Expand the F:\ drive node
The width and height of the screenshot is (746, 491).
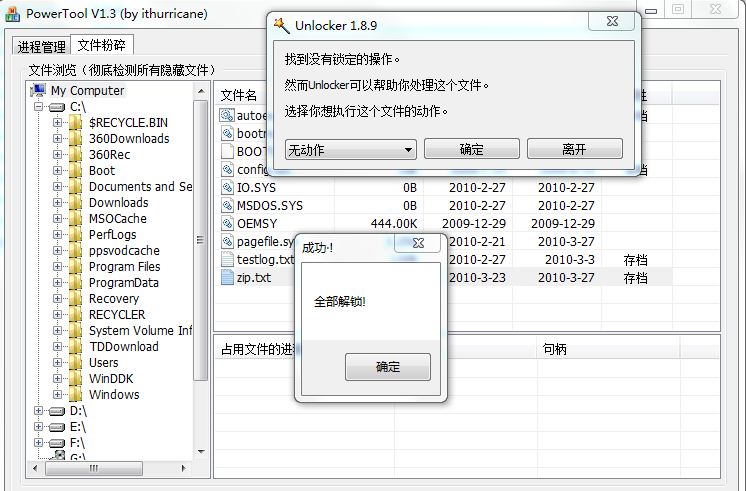pyautogui.click(x=39, y=442)
